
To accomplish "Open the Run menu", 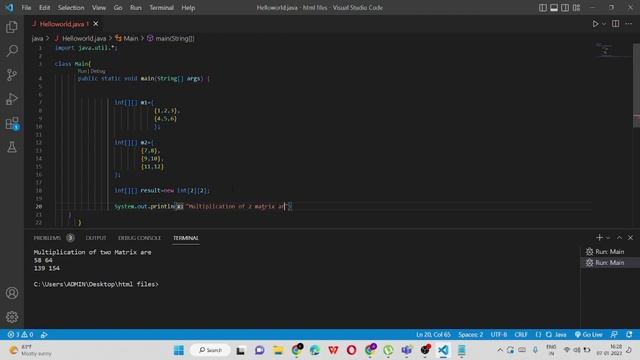I will 136,7.
